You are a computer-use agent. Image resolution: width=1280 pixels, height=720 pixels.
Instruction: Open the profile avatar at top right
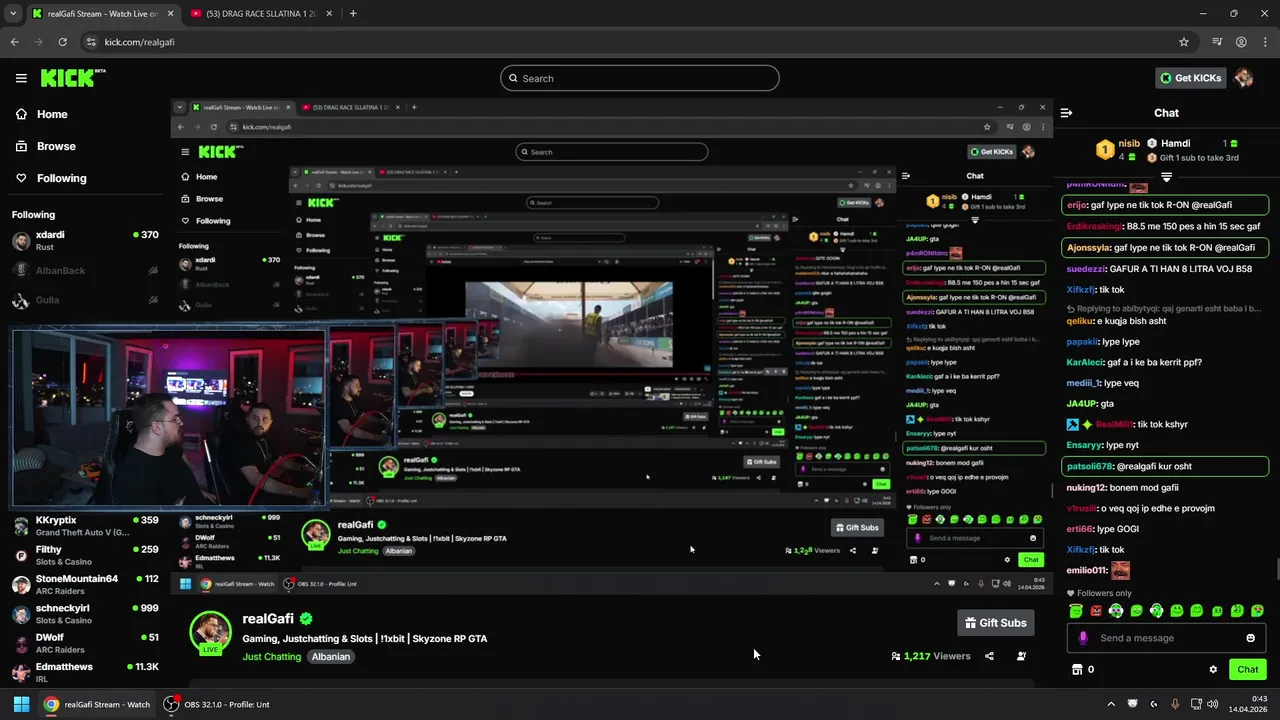click(x=1243, y=78)
